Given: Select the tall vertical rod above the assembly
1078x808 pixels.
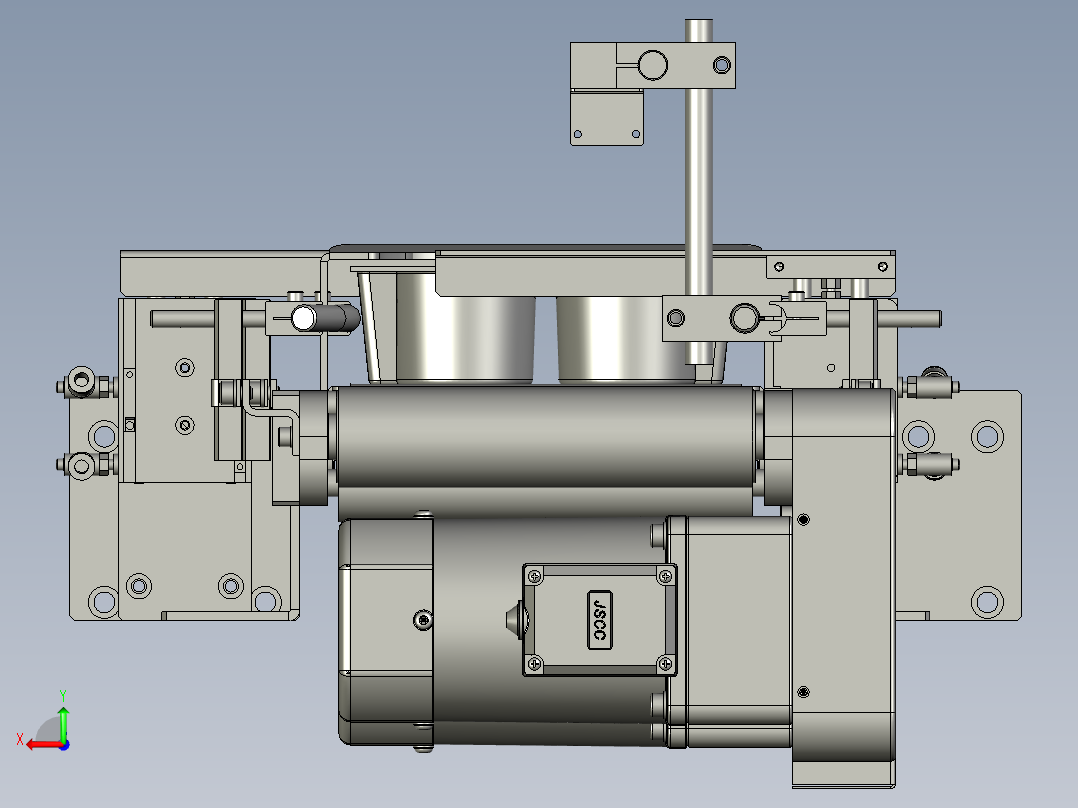Looking at the screenshot, I should tap(698, 191).
